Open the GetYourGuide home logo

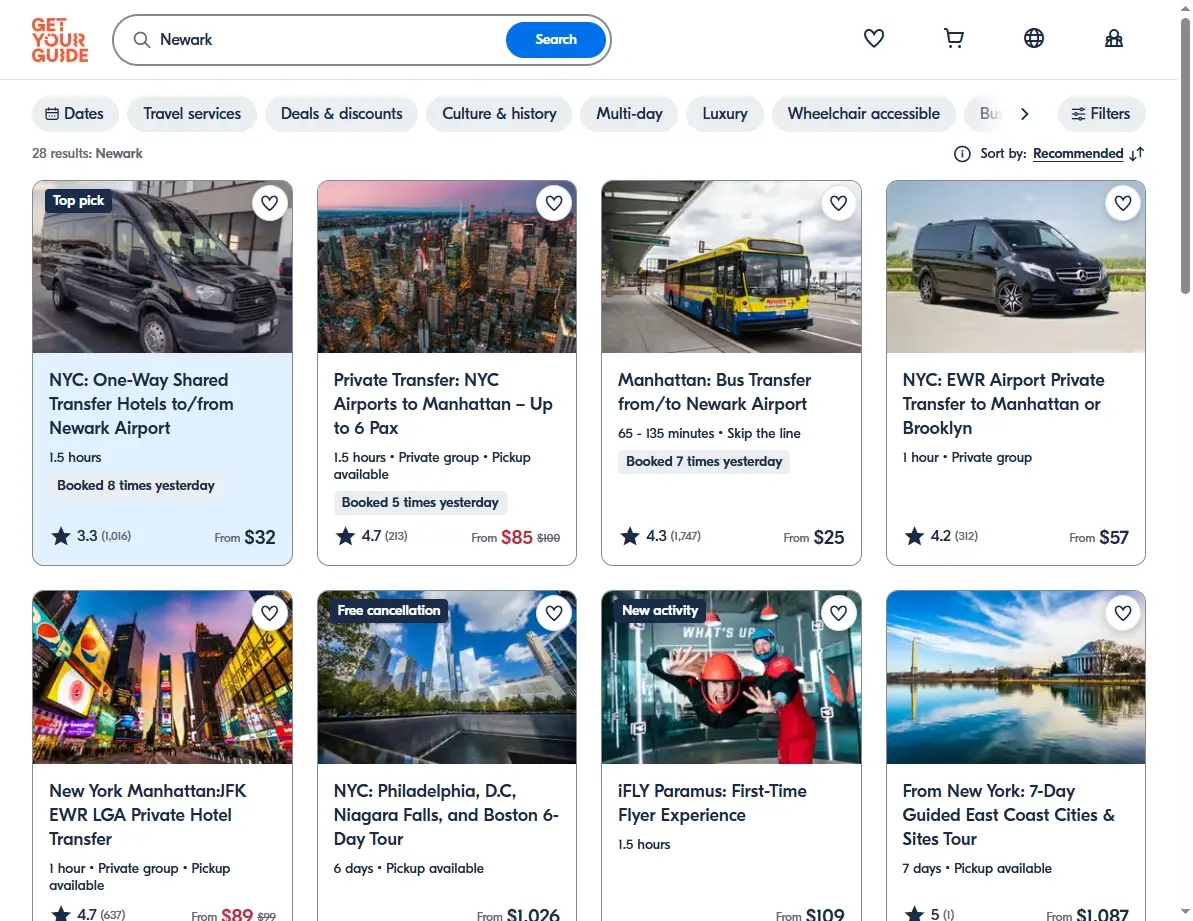point(60,40)
